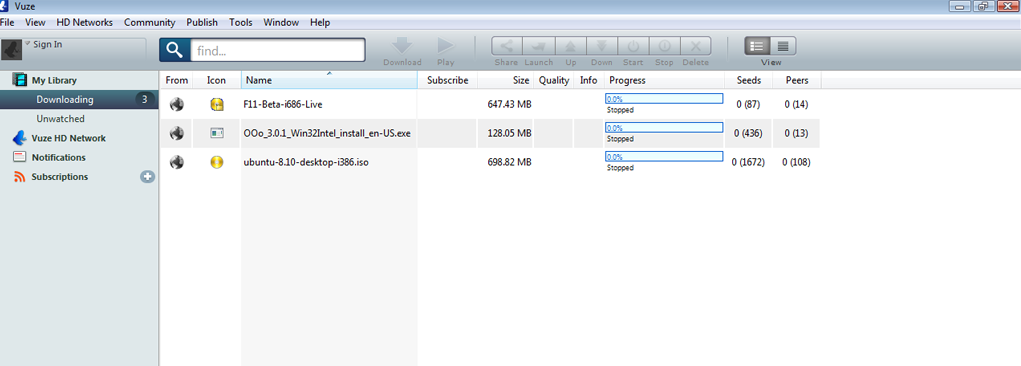Viewport: 1021px width, 366px height.
Task: Click the Notifications sidebar icon
Action: click(20, 157)
